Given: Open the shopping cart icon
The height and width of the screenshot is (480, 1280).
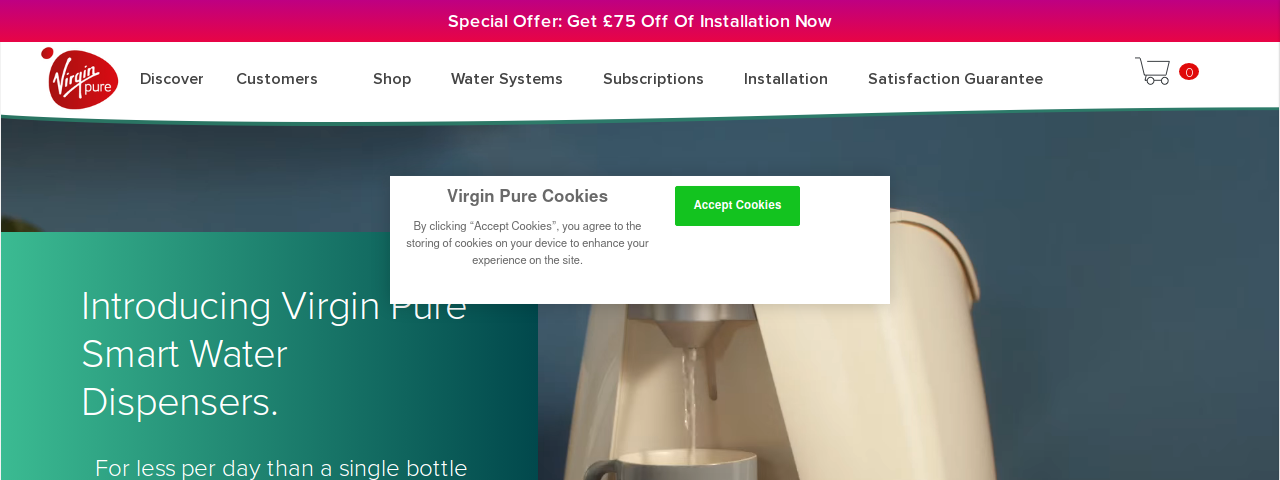Looking at the screenshot, I should (x=1152, y=71).
